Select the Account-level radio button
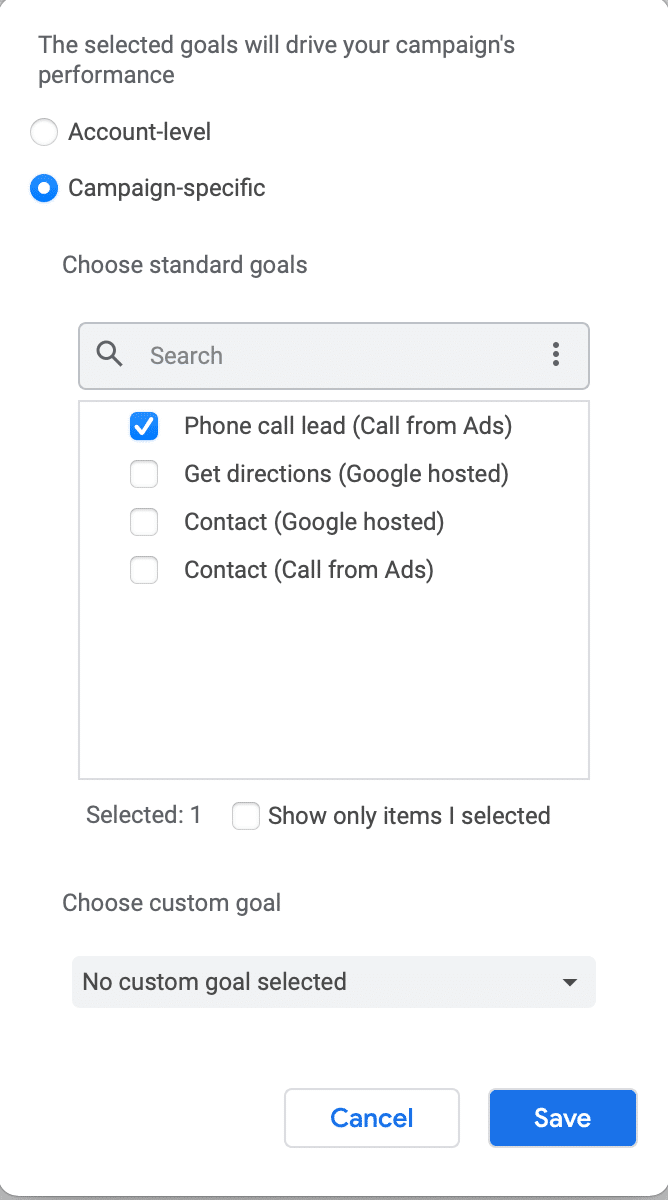Screen dimensions: 668x1200 (44, 132)
